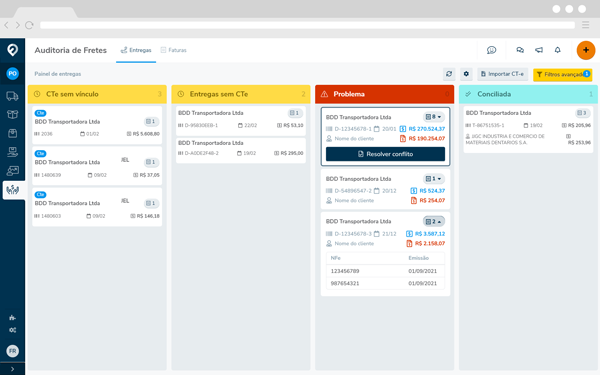
Task: Switch to the Faturas tab
Action: pyautogui.click(x=174, y=50)
